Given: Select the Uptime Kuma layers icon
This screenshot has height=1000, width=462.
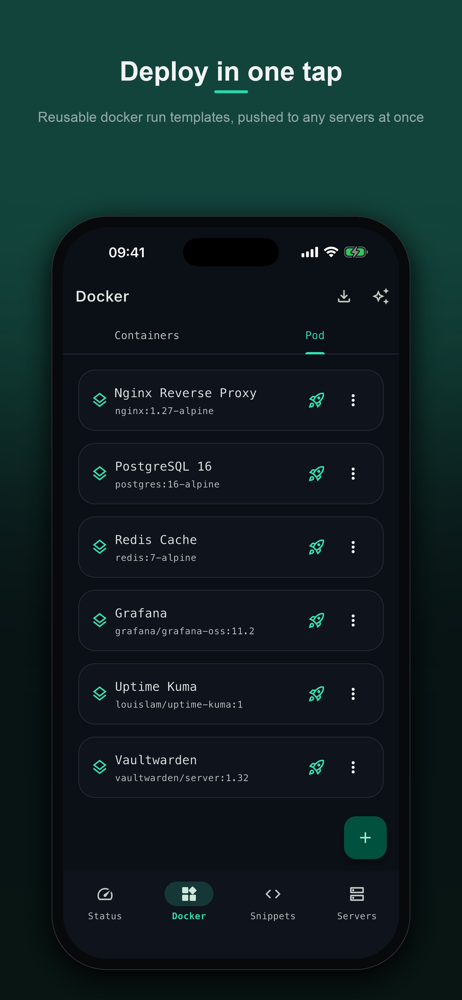Looking at the screenshot, I should coord(100,693).
